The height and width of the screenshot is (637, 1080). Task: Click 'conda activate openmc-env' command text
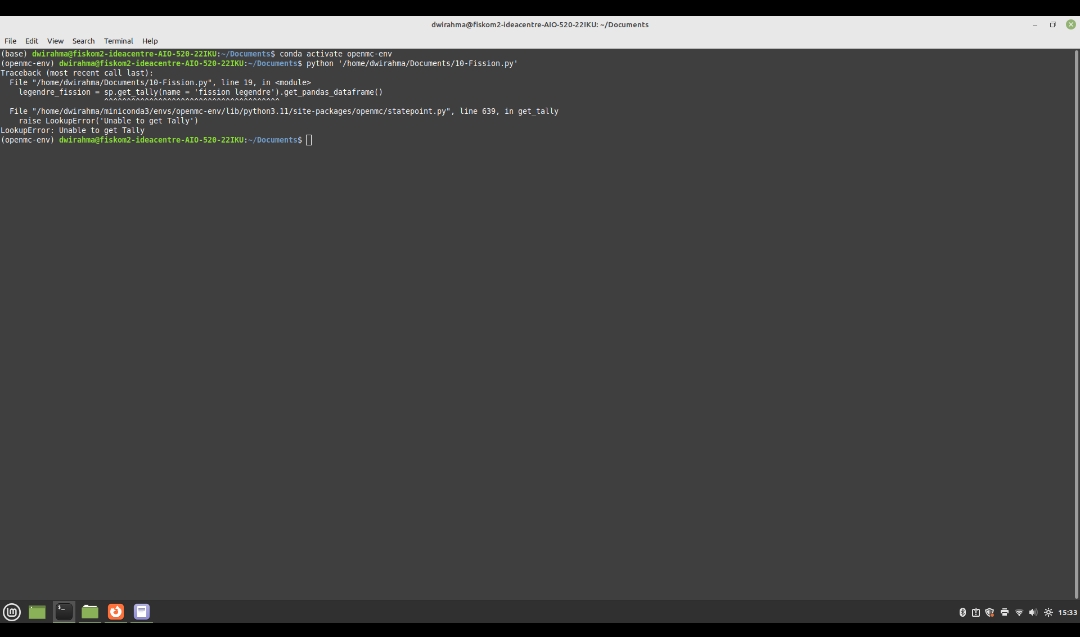[x=335, y=54]
